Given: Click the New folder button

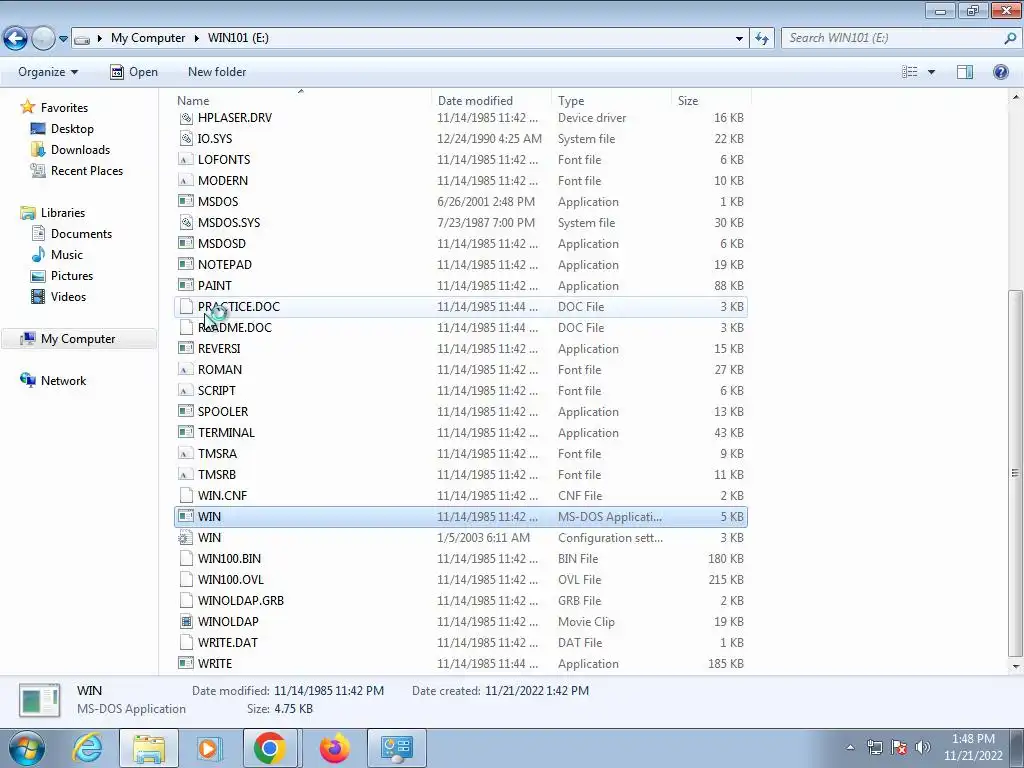Looking at the screenshot, I should [217, 72].
